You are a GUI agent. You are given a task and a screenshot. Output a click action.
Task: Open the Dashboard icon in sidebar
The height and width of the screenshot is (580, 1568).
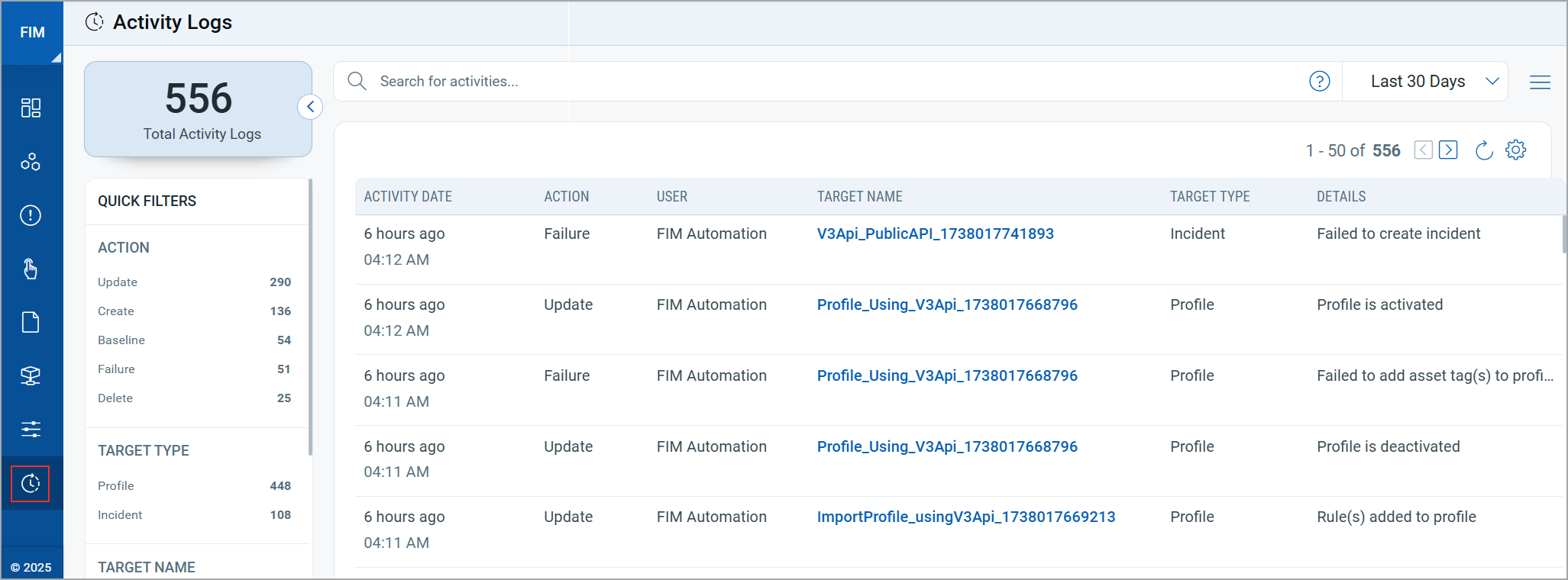pos(31,108)
